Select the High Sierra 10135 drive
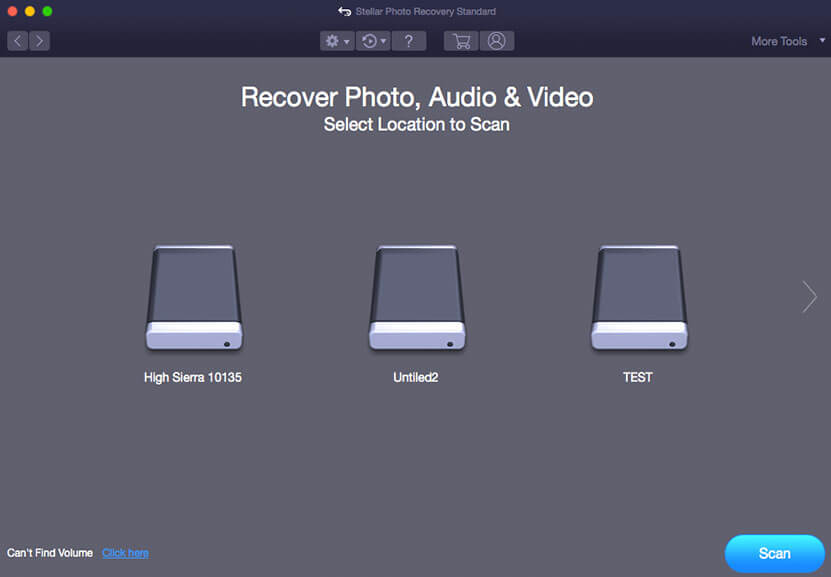Screen dimensions: 831x577 (194, 297)
